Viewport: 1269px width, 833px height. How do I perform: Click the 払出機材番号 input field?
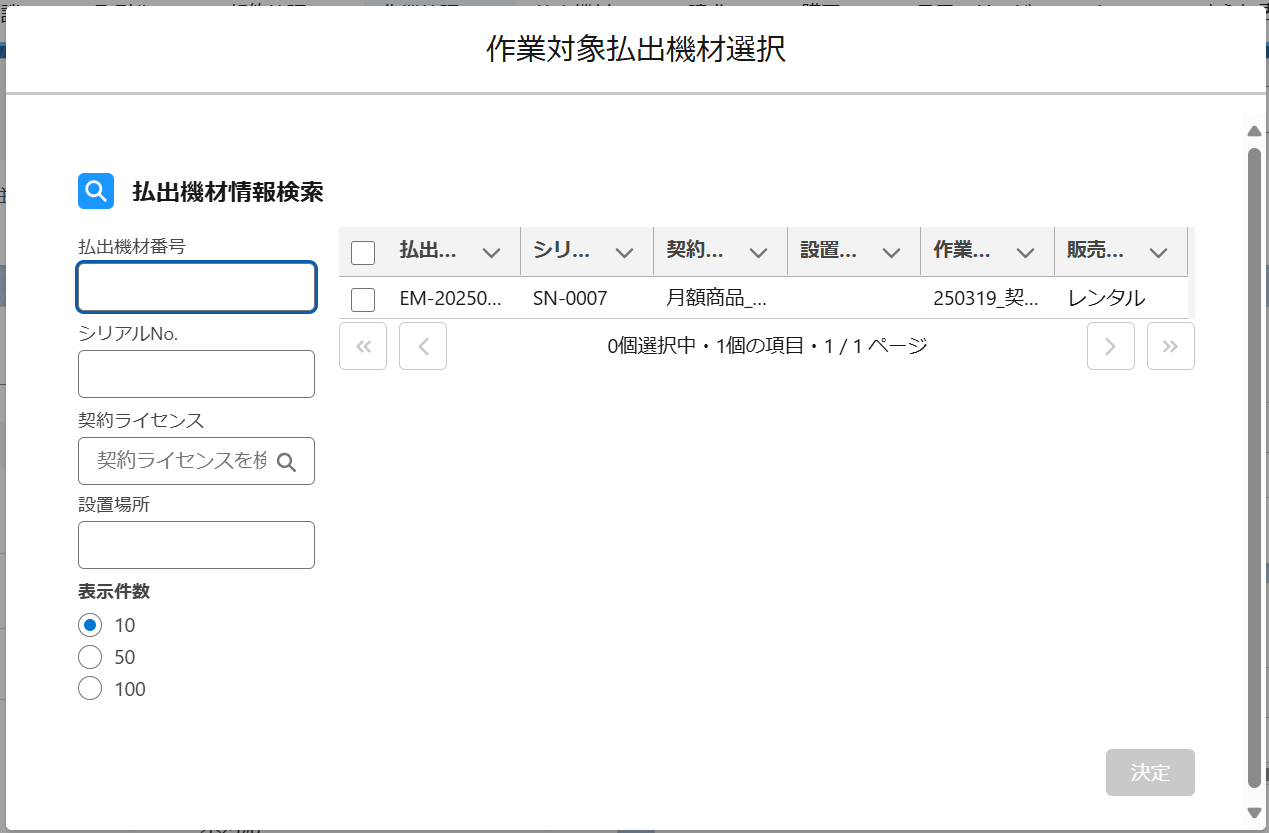click(x=196, y=288)
